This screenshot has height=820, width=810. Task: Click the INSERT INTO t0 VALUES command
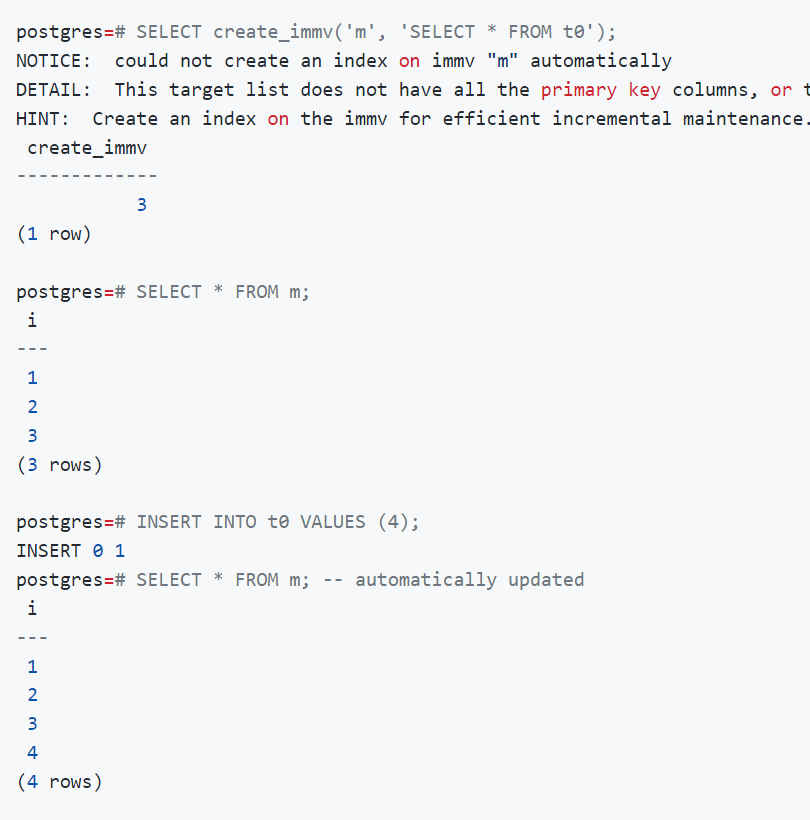(278, 522)
